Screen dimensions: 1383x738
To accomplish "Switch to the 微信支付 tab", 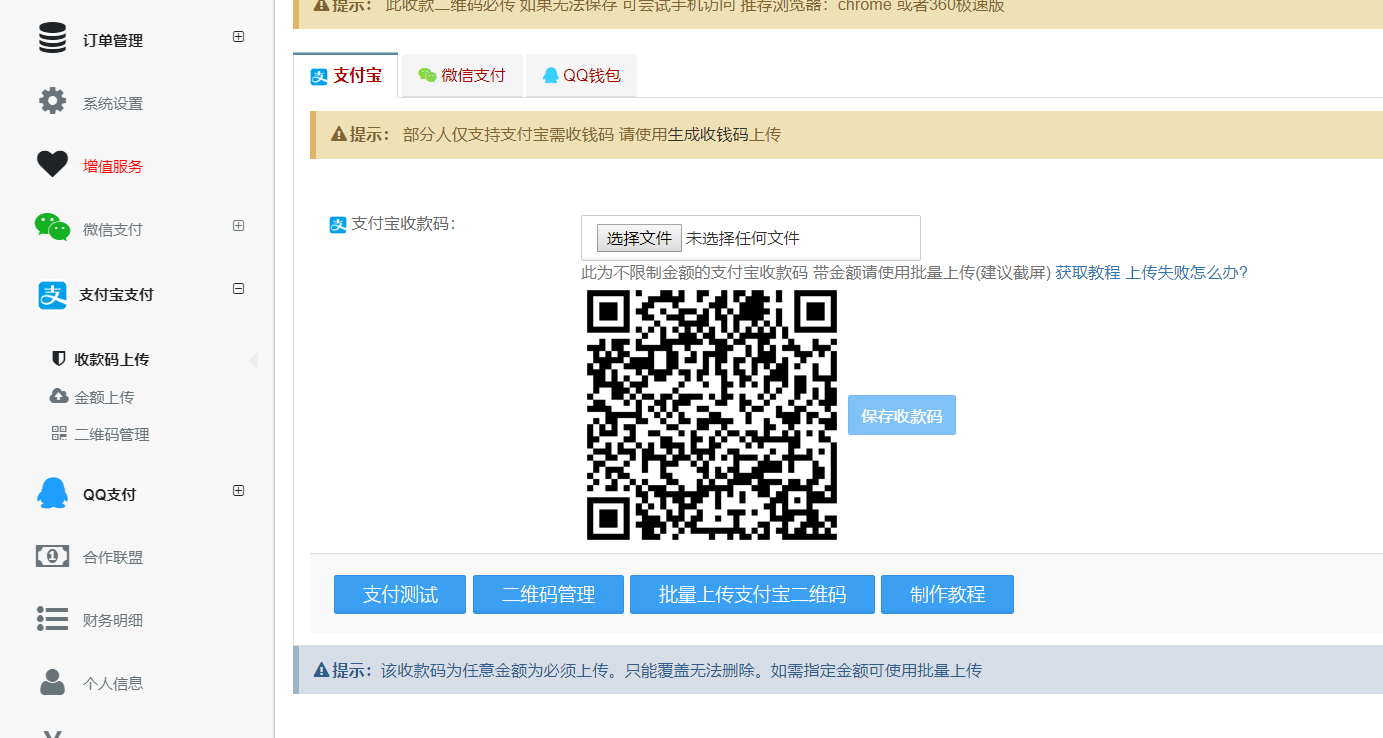I will [x=462, y=76].
